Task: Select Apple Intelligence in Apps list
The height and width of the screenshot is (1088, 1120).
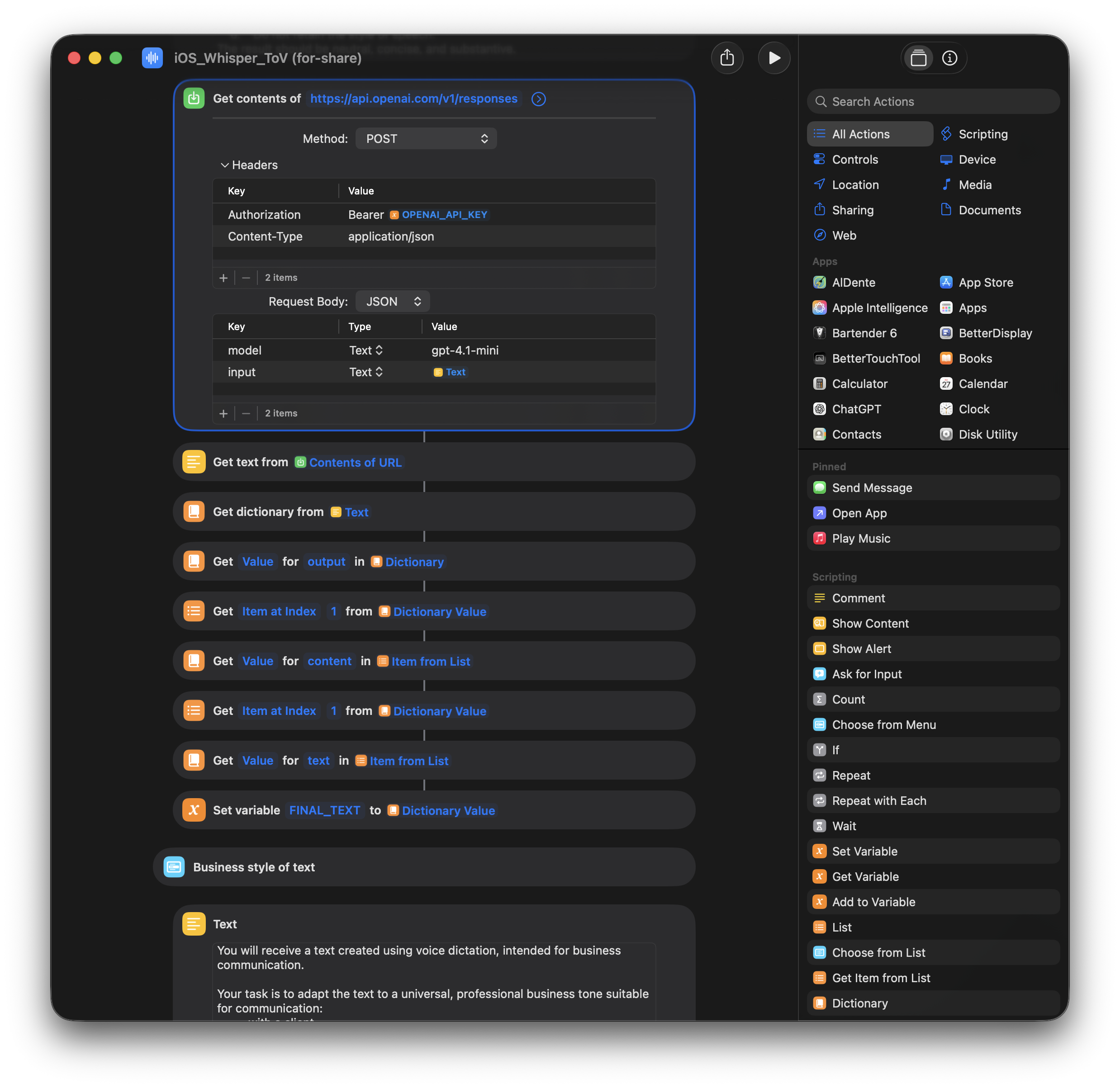Action: [869, 308]
